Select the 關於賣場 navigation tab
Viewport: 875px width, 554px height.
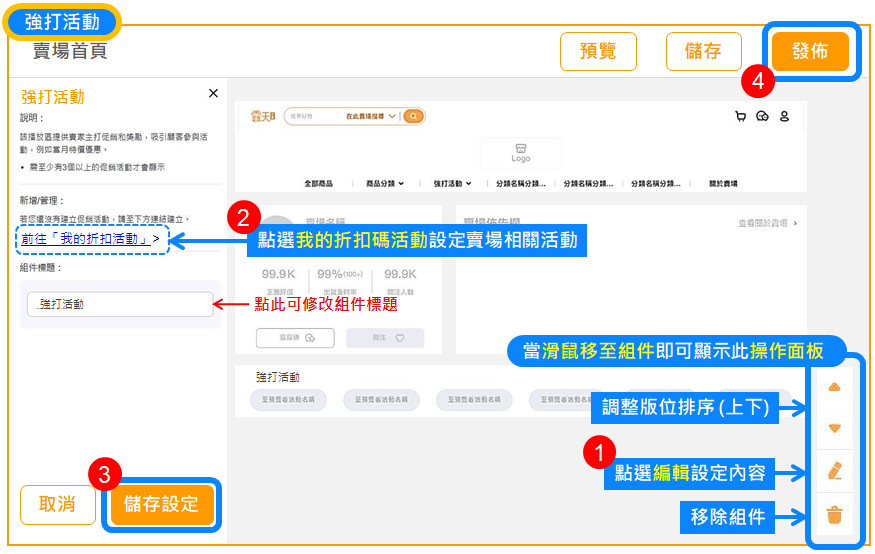[x=717, y=184]
